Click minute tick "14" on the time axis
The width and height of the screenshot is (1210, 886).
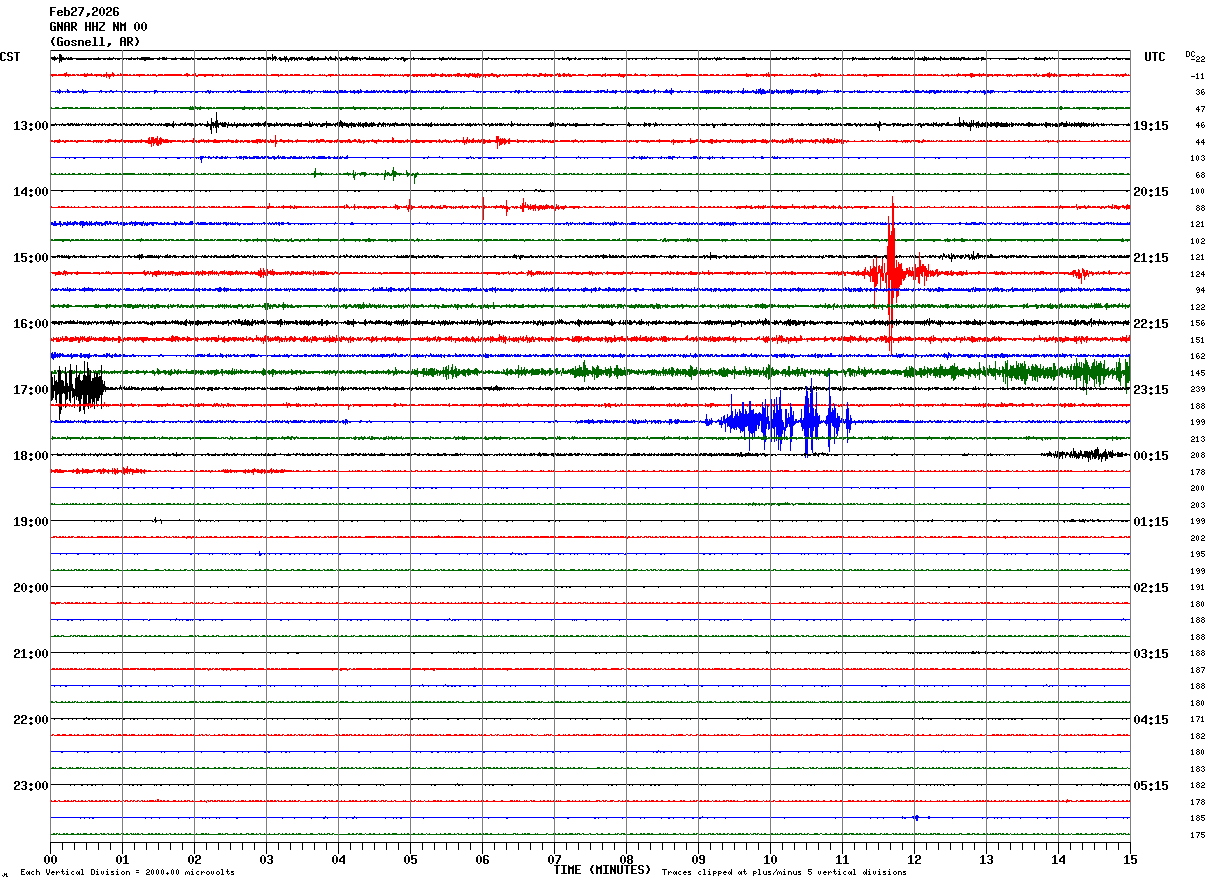click(1058, 859)
